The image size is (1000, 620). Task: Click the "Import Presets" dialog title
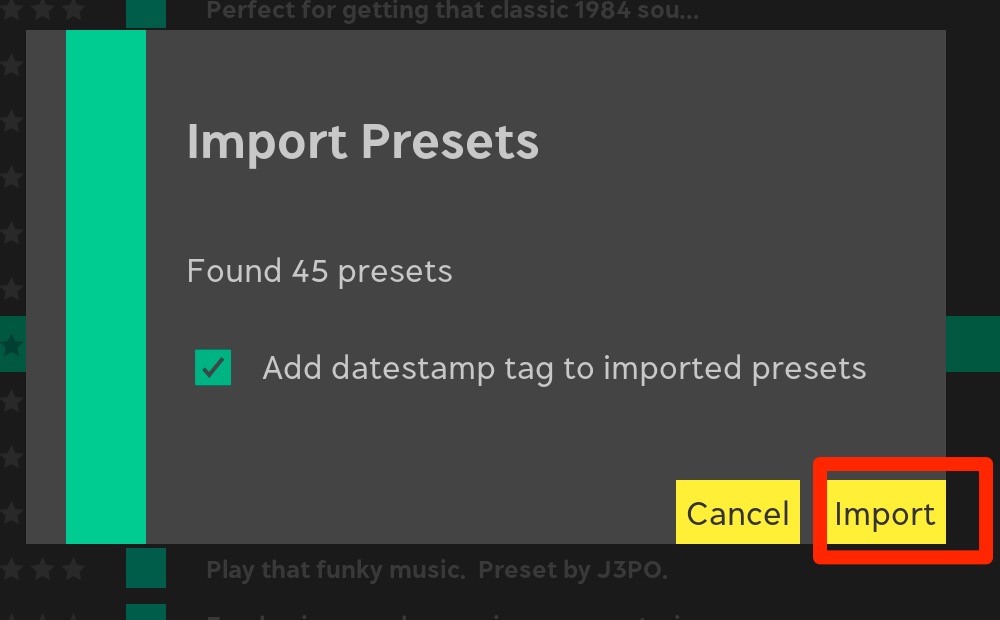pos(363,141)
